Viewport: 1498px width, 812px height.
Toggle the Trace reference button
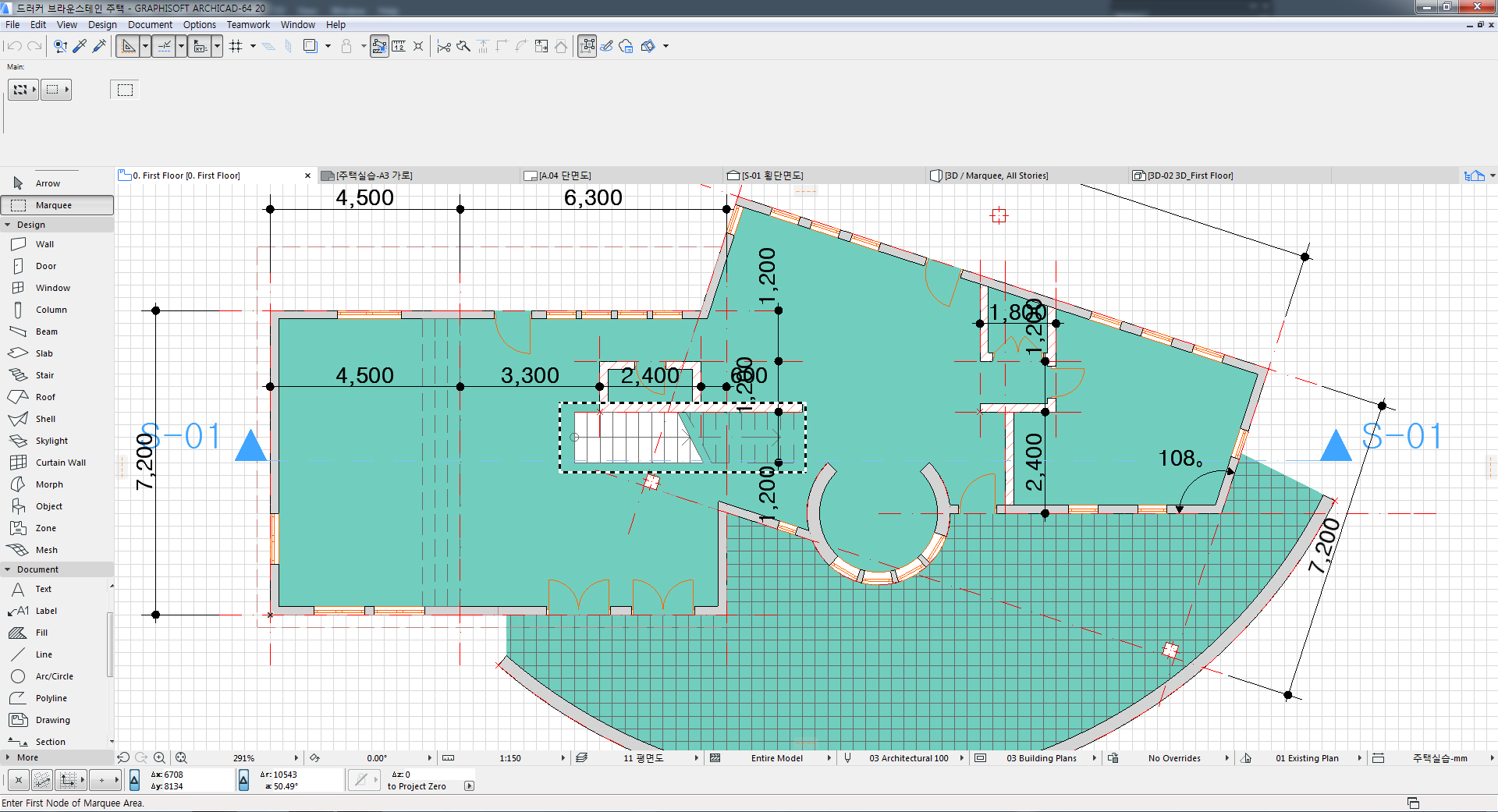click(x=311, y=46)
